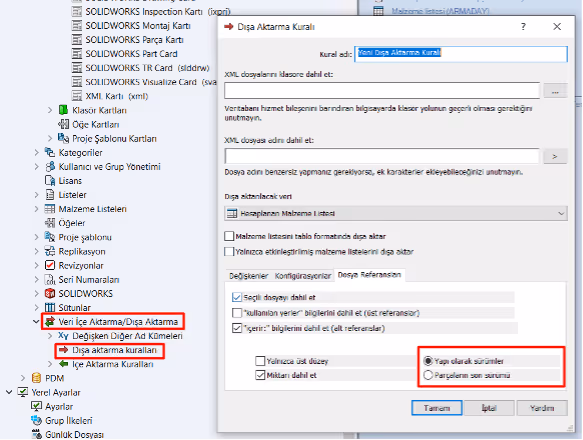Click the SOLIDWORKS Inspection Kartı card icon
Image resolution: width=583 pixels, height=440 pixels.
pyautogui.click(x=77, y=12)
